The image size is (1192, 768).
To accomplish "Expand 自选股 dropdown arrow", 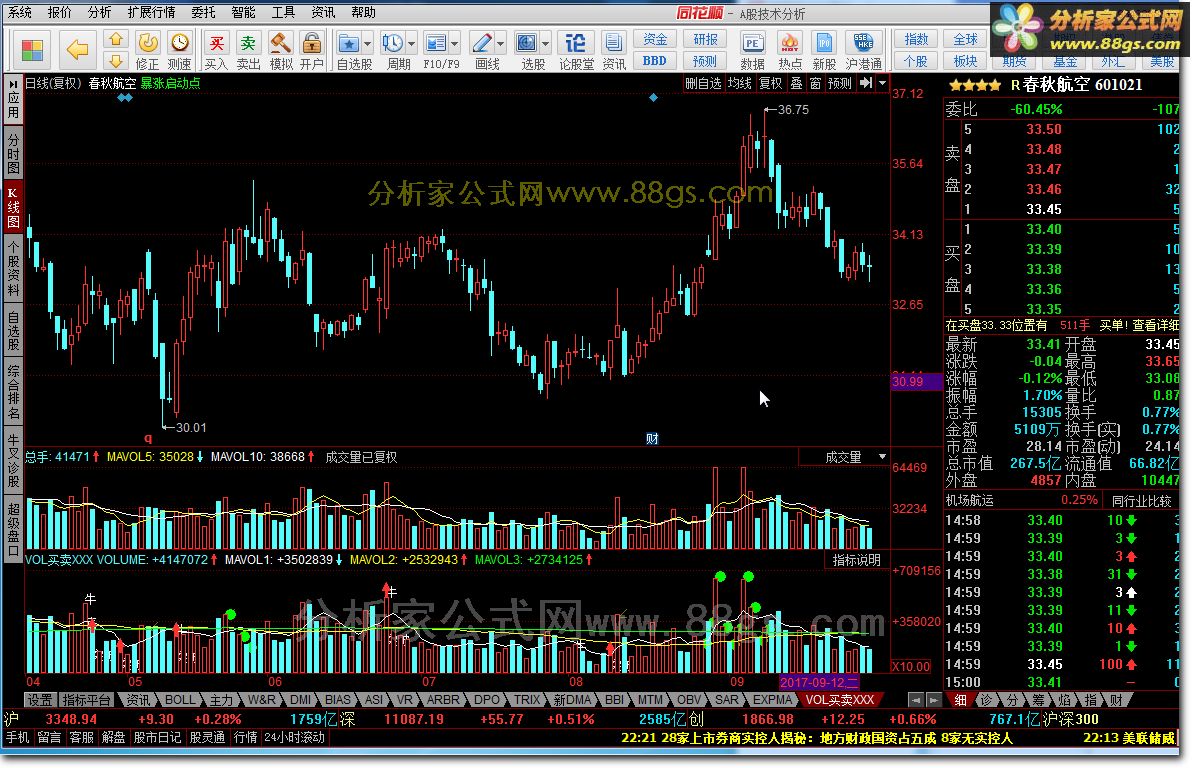I will 368,43.
